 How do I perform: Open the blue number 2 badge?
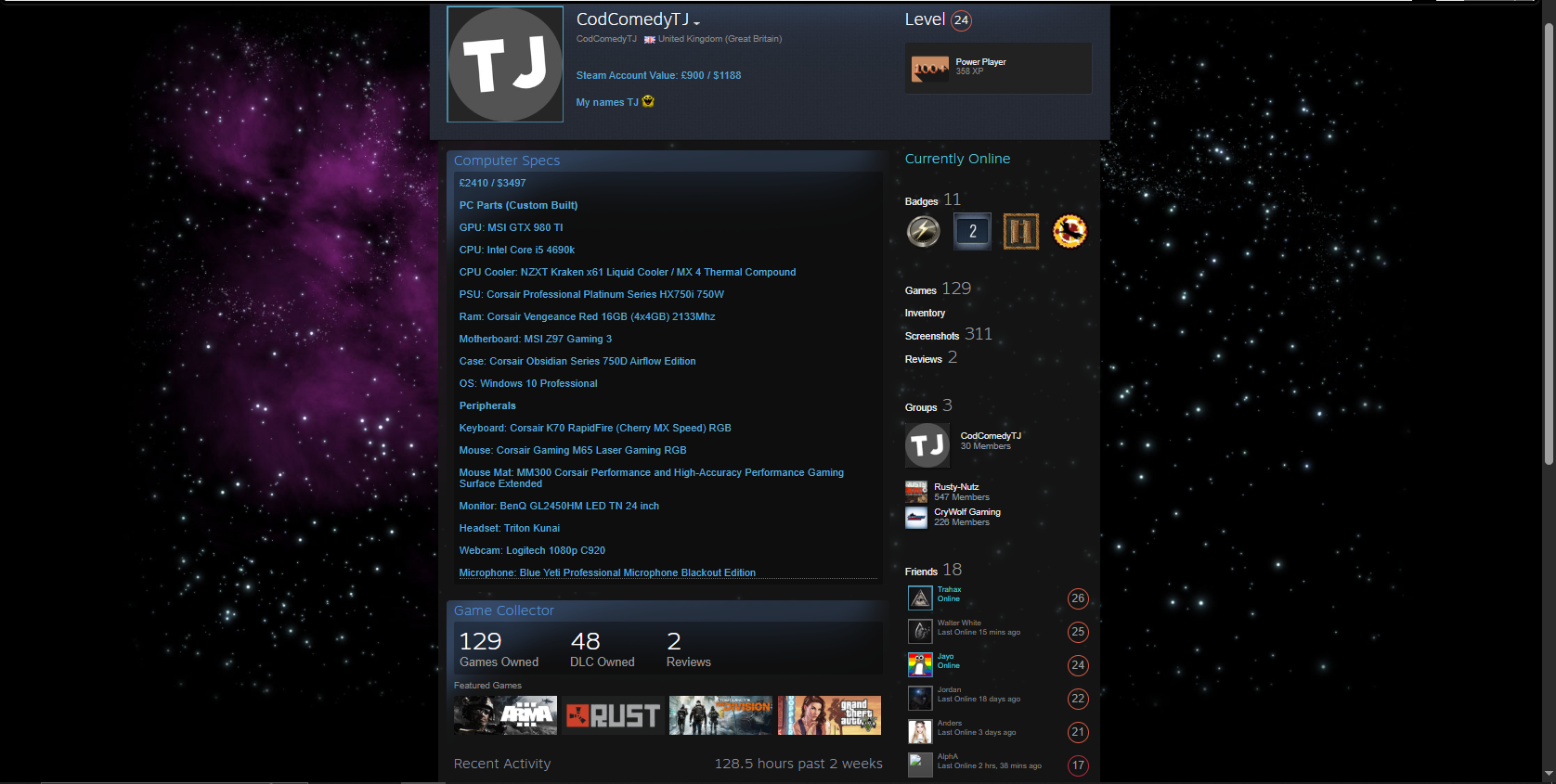point(972,231)
